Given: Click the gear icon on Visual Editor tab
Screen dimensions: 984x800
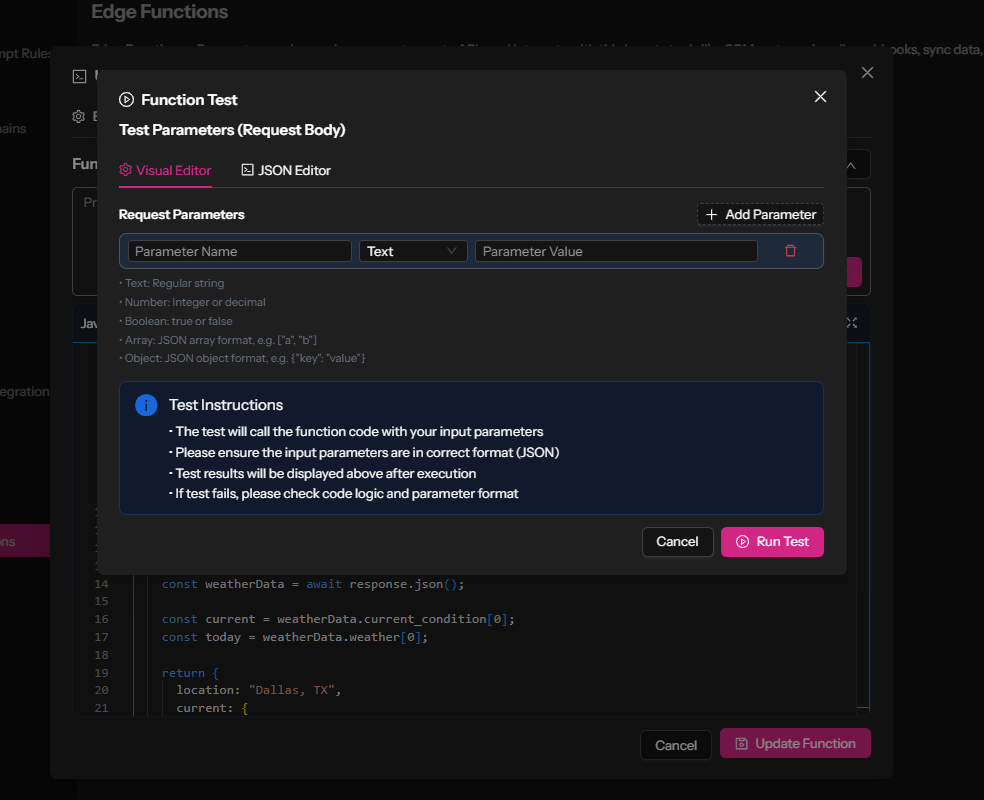Looking at the screenshot, I should 126,170.
